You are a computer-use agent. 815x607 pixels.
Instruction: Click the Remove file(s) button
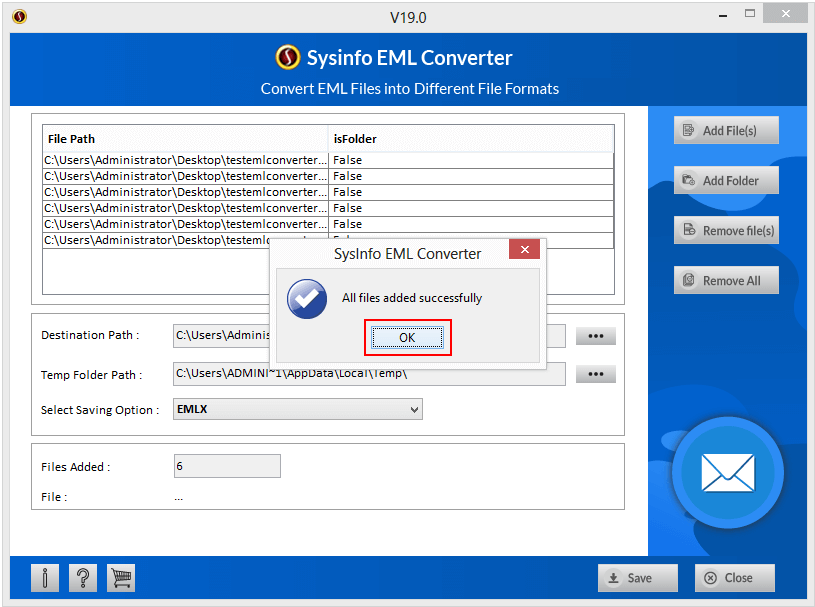726,231
